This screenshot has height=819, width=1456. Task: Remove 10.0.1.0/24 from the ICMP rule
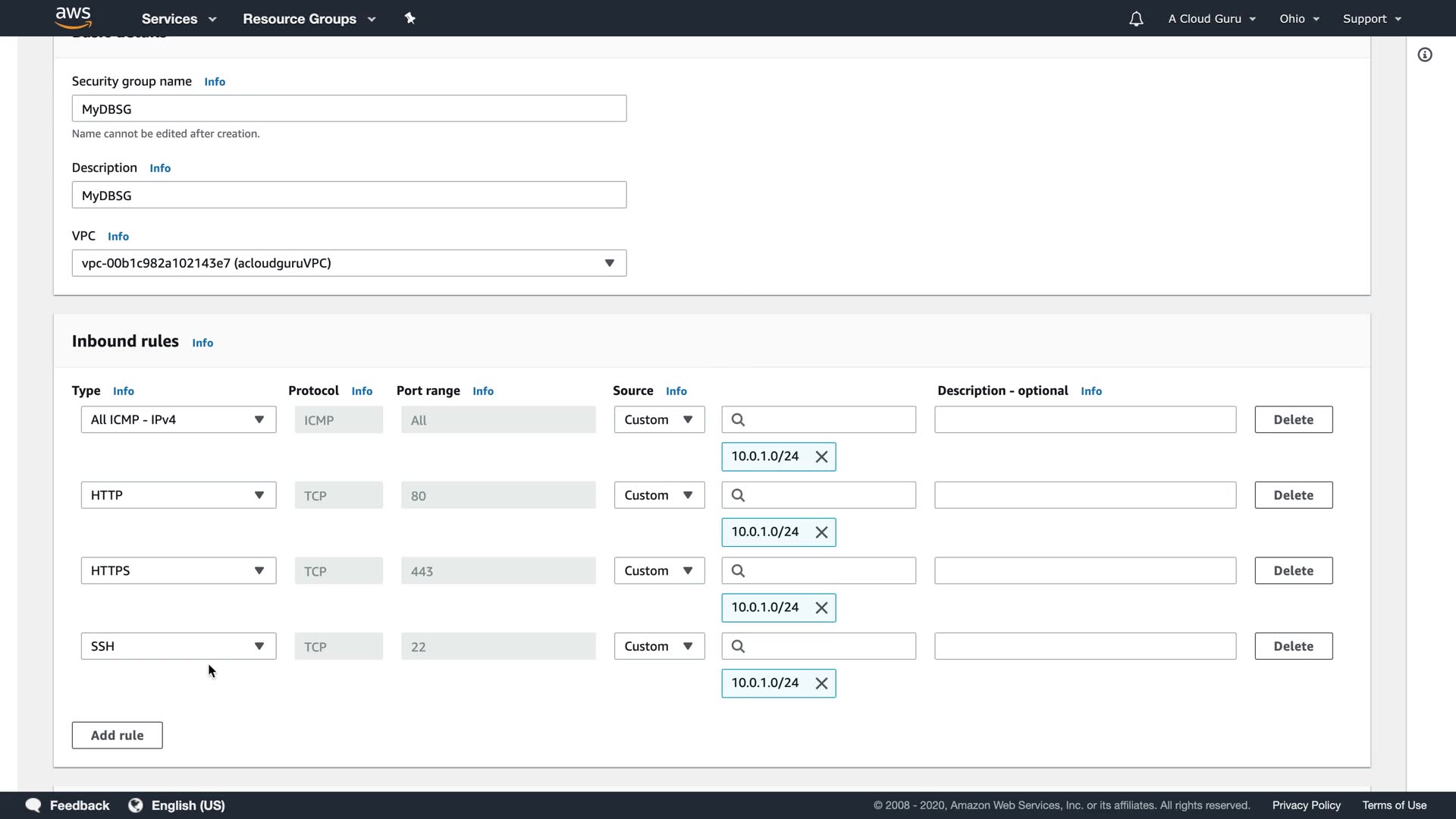(821, 457)
